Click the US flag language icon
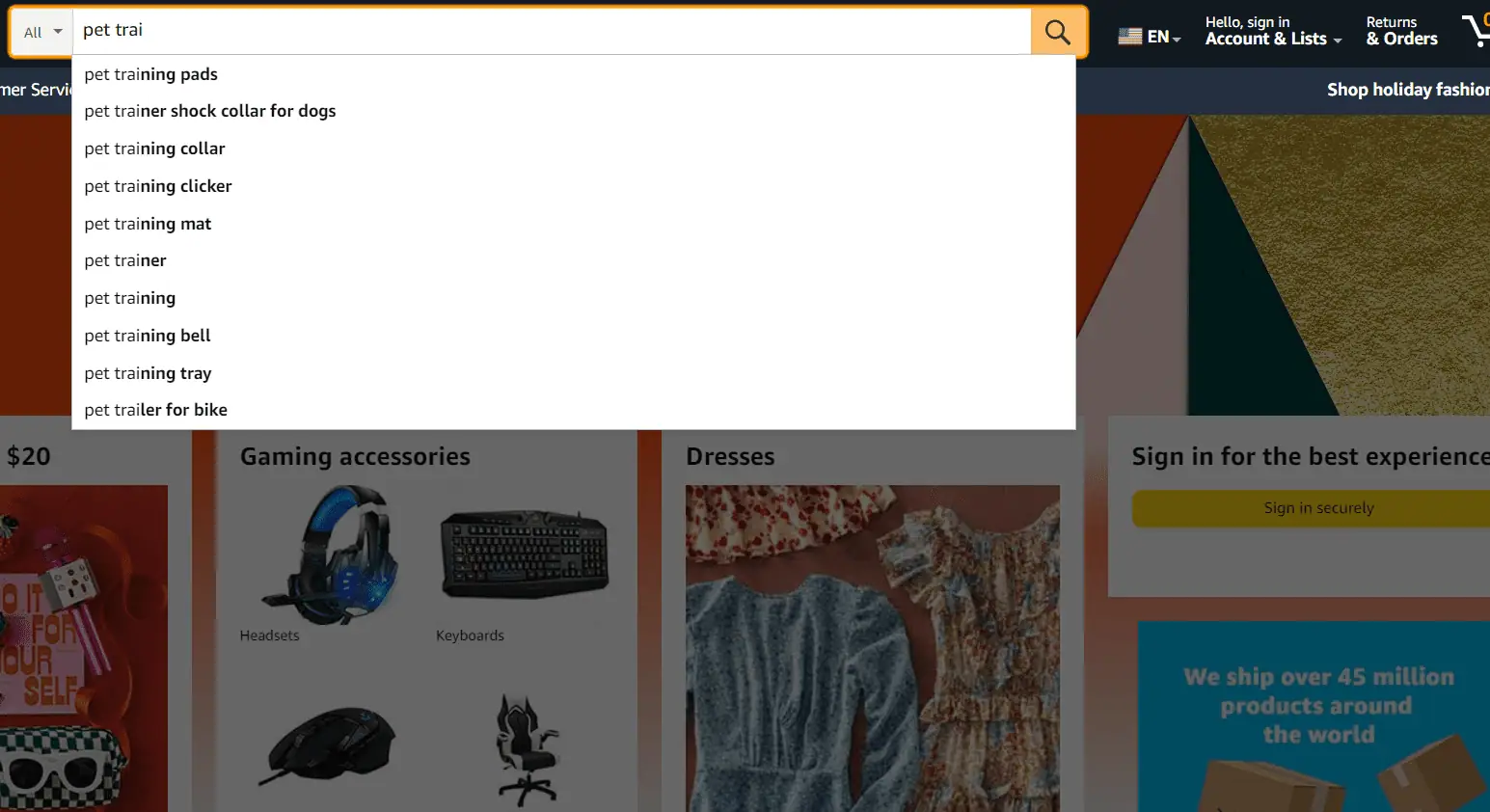 coord(1129,37)
